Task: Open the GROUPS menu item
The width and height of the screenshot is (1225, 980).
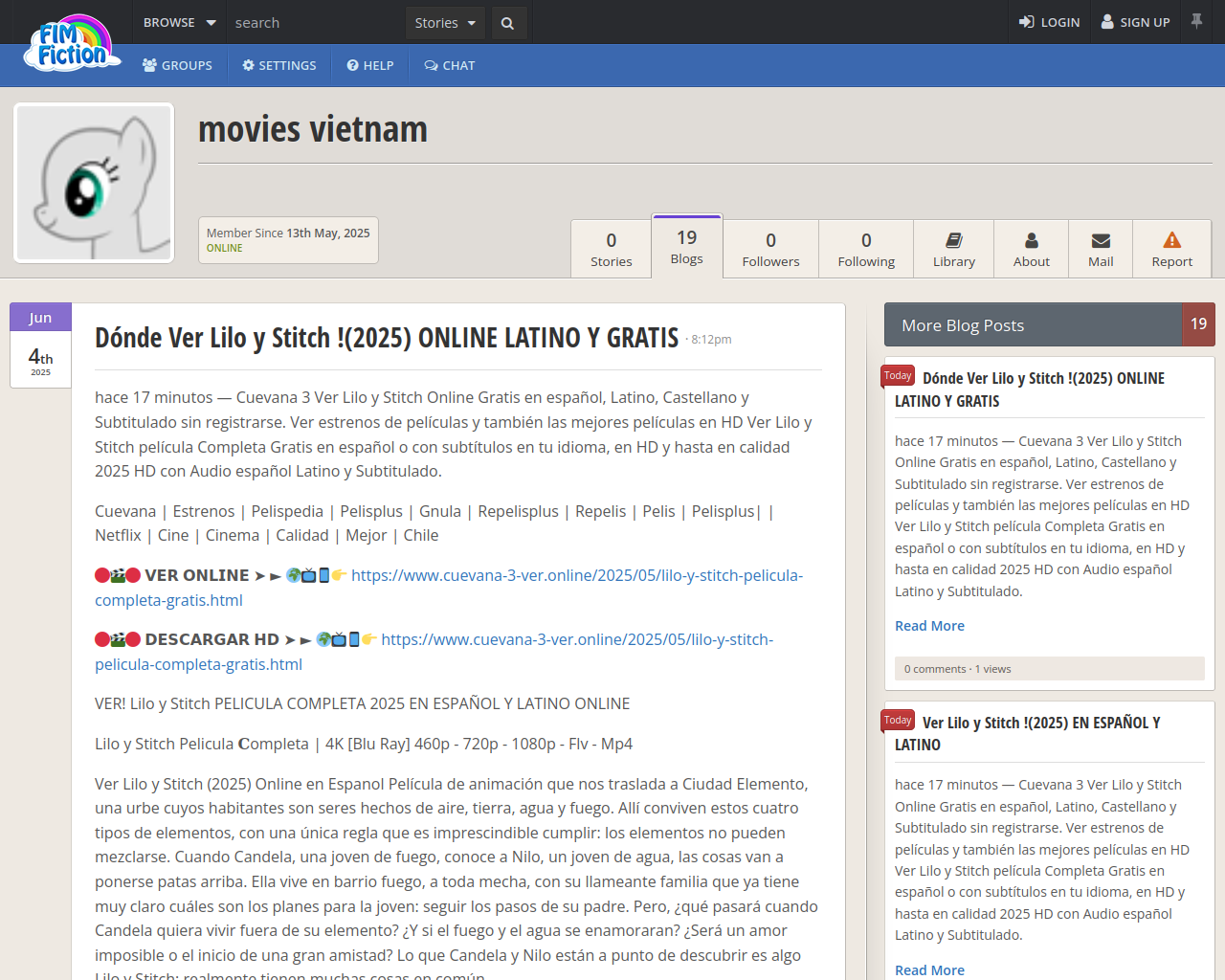Action: point(177,65)
